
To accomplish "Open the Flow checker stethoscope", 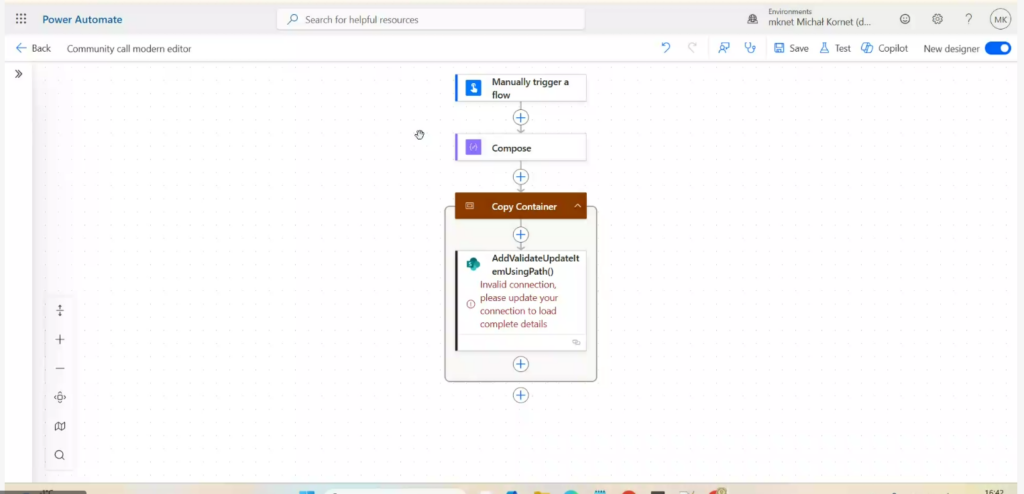I will click(x=750, y=48).
